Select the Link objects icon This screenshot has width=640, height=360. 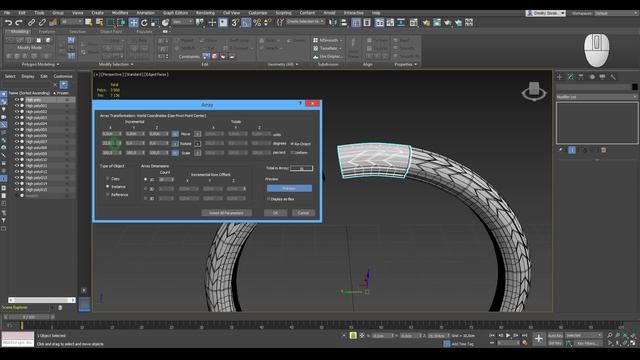(31, 23)
